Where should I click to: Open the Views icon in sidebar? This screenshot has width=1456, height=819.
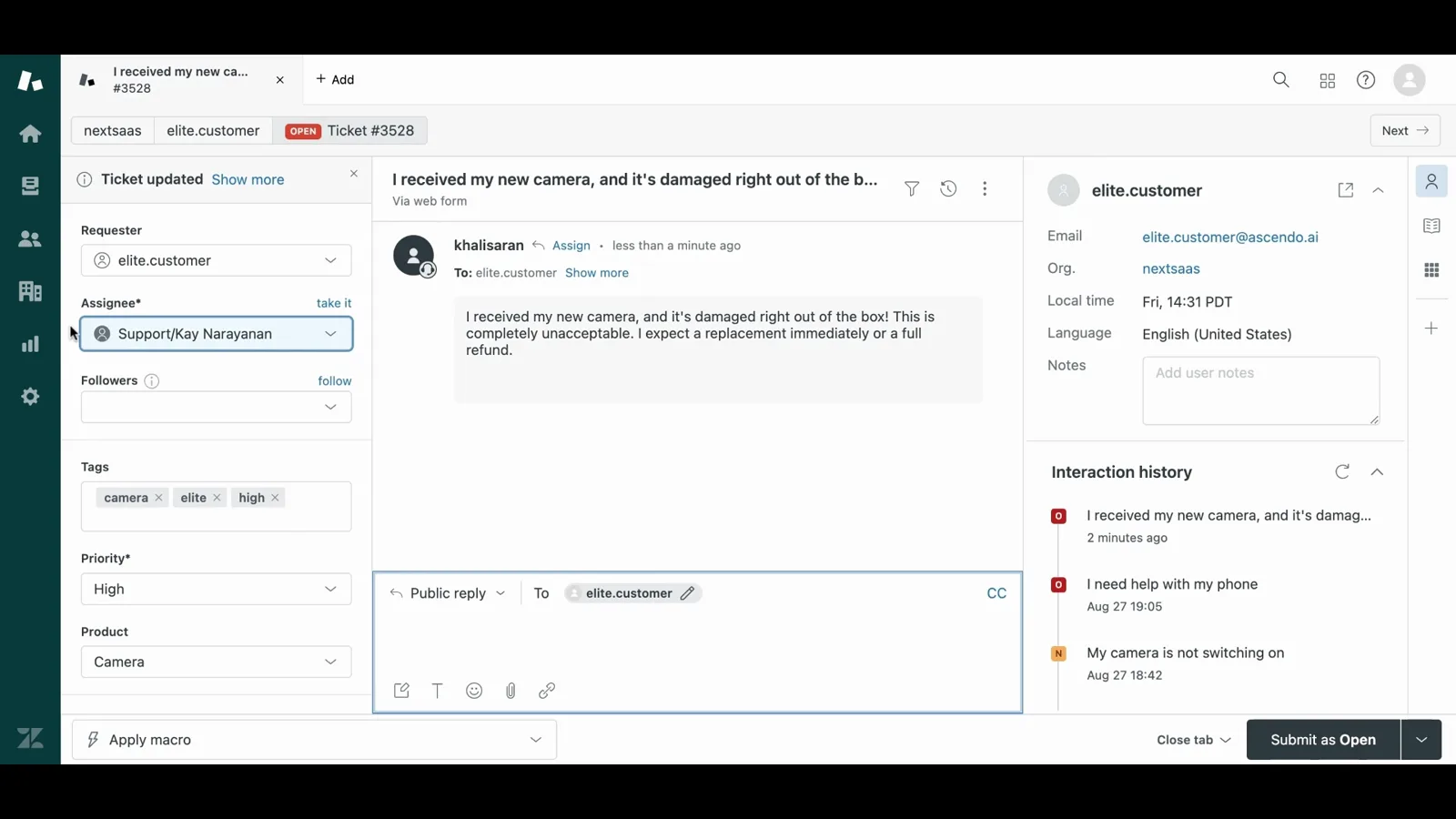[30, 186]
